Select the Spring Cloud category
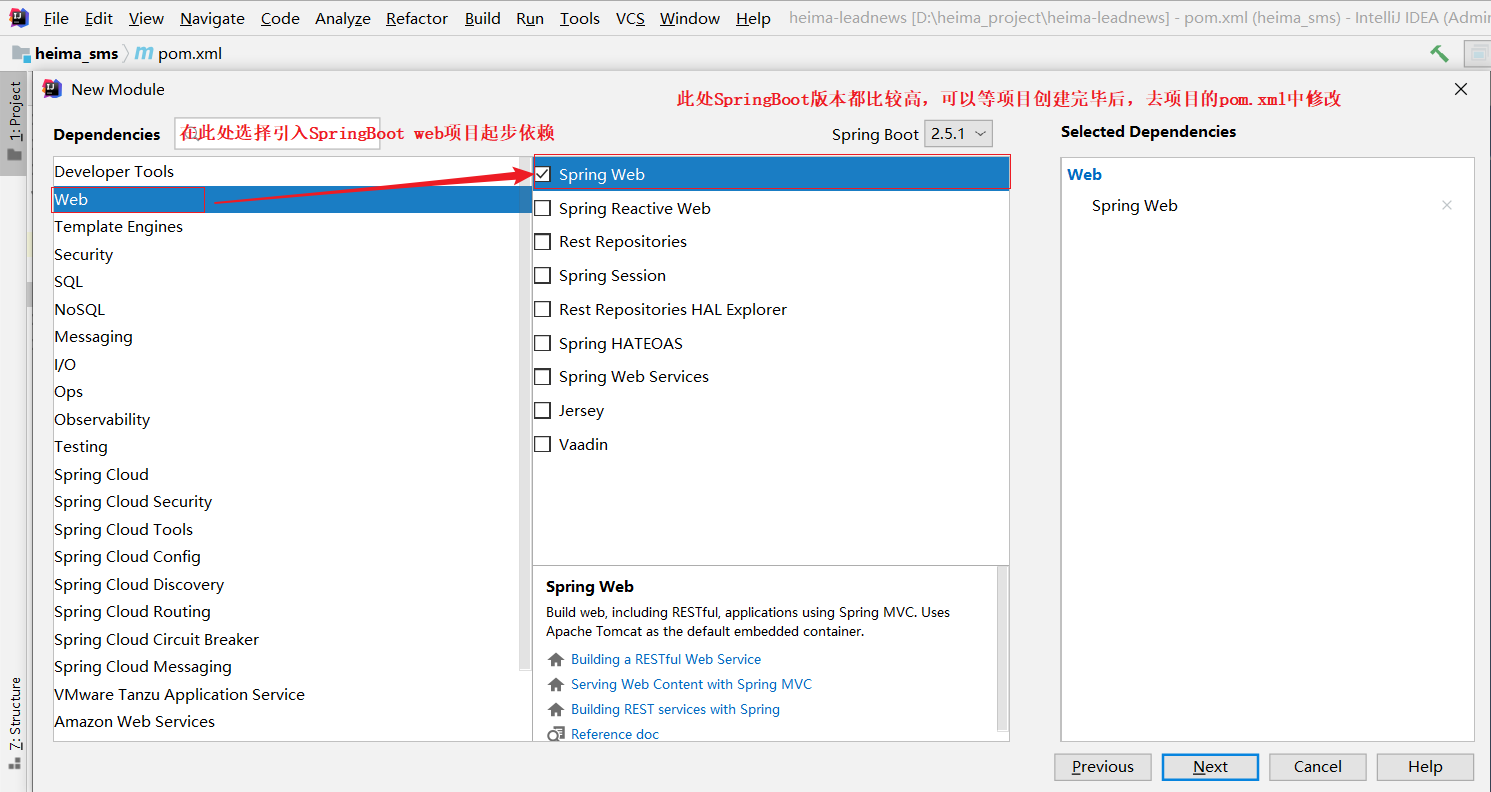 tap(286, 475)
